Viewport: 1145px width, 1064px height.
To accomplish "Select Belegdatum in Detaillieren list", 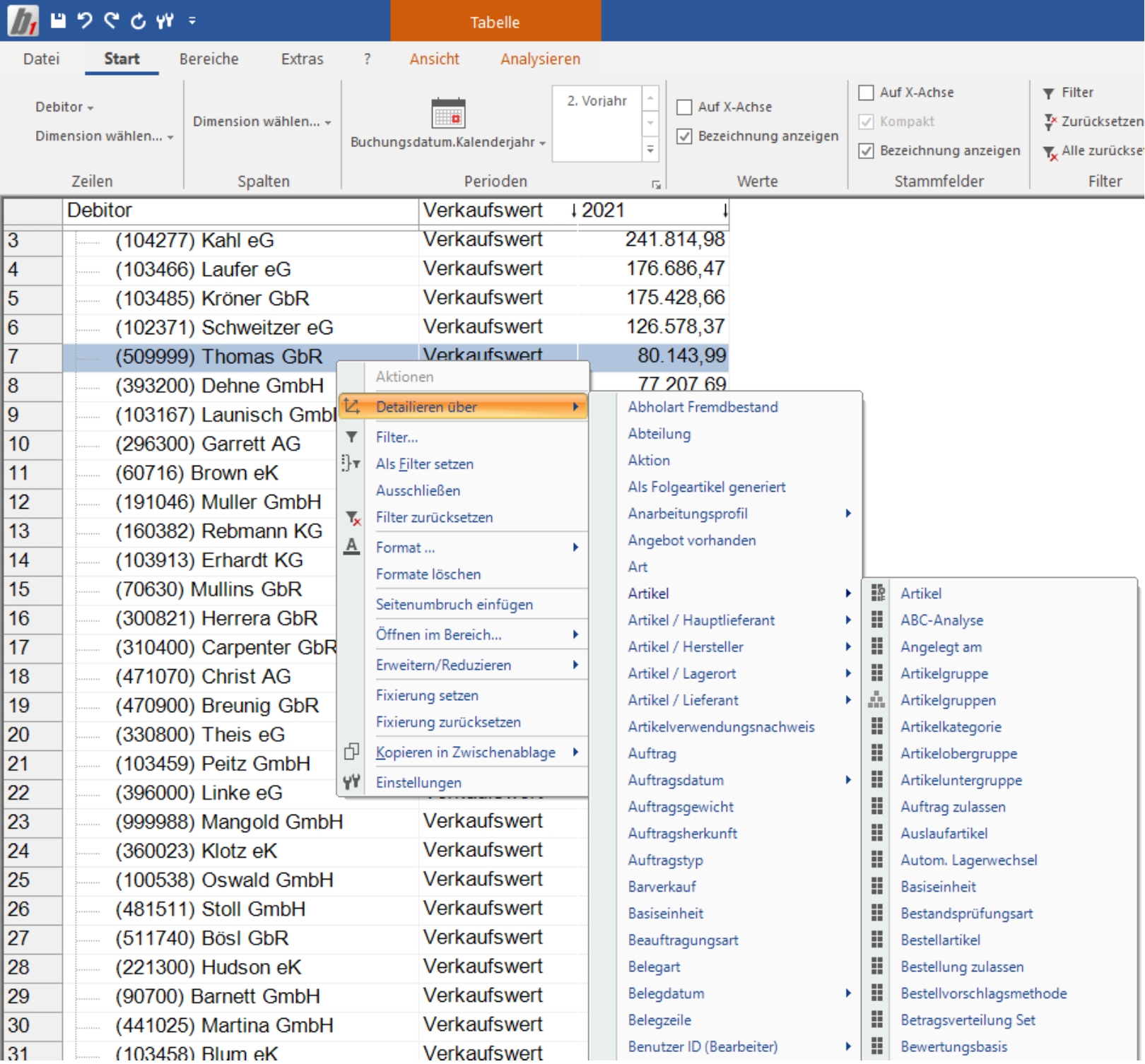I will (739, 995).
